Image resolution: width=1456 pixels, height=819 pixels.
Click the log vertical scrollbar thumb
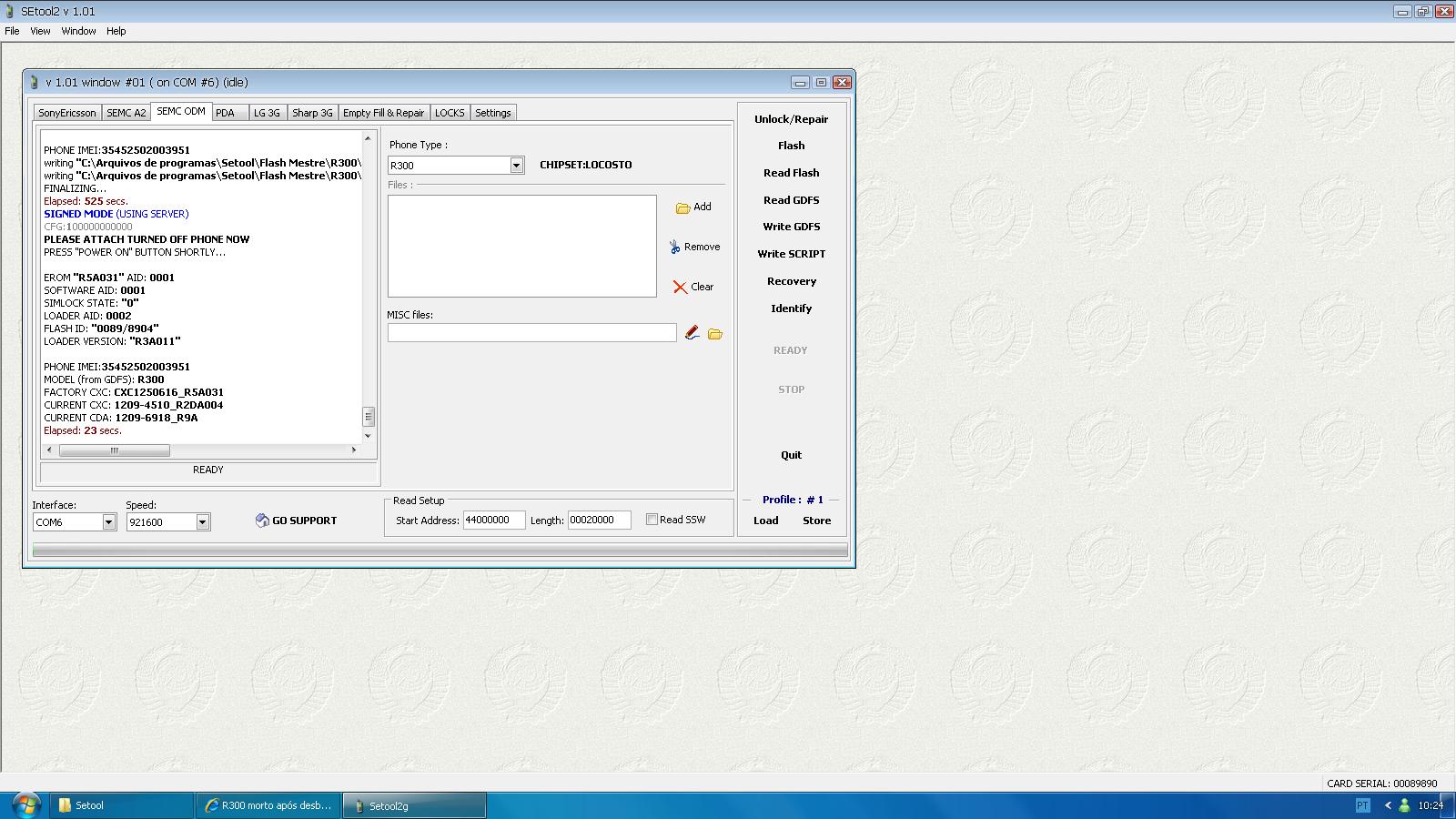coord(369,416)
